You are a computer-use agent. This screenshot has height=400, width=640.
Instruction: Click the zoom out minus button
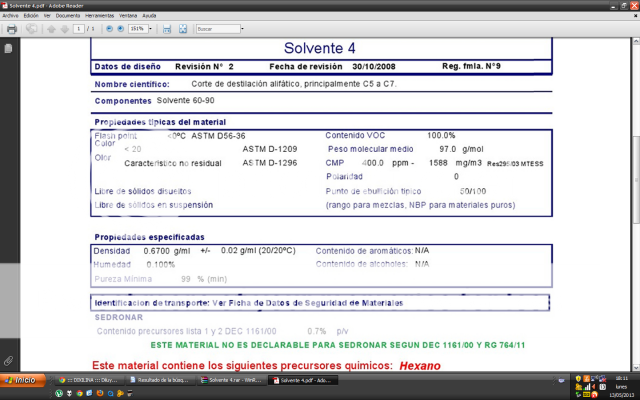(x=109, y=29)
